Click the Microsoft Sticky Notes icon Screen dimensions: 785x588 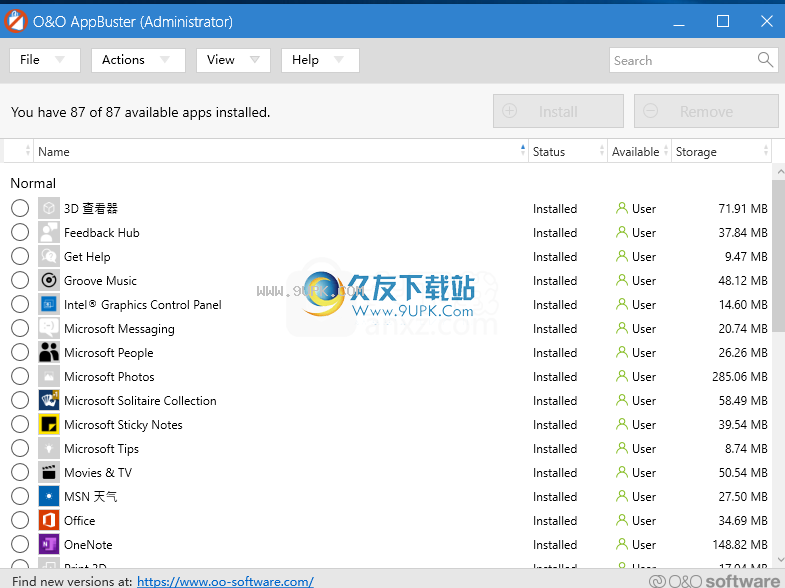coord(49,424)
